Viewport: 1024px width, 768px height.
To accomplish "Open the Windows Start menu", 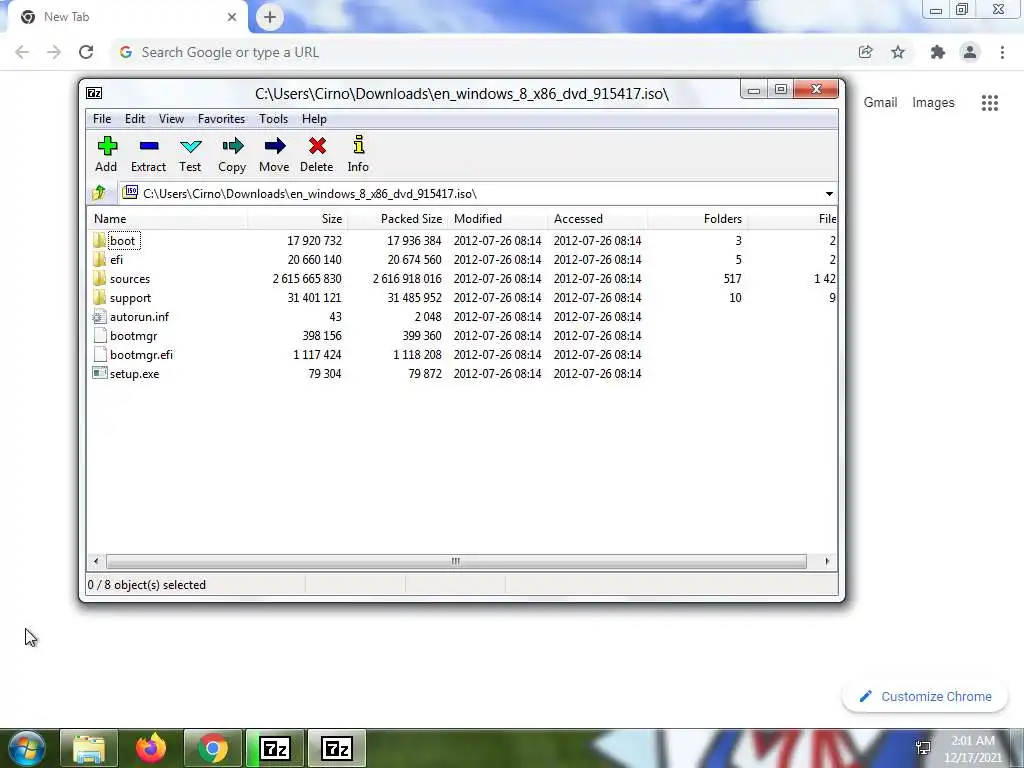I will tap(26, 748).
